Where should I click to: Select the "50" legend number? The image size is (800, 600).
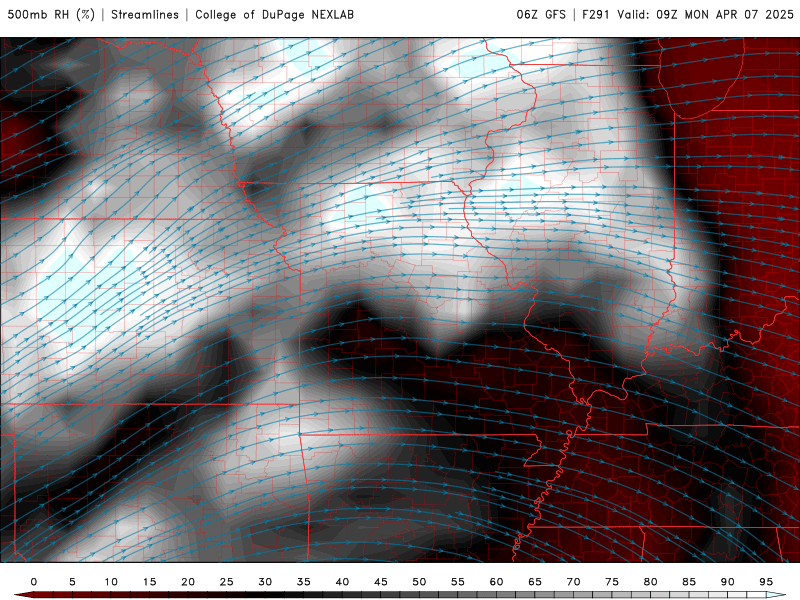tap(419, 582)
